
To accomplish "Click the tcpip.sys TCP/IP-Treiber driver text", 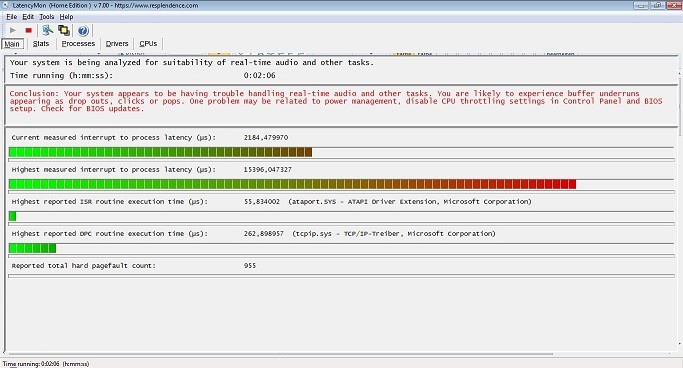I will point(394,234).
